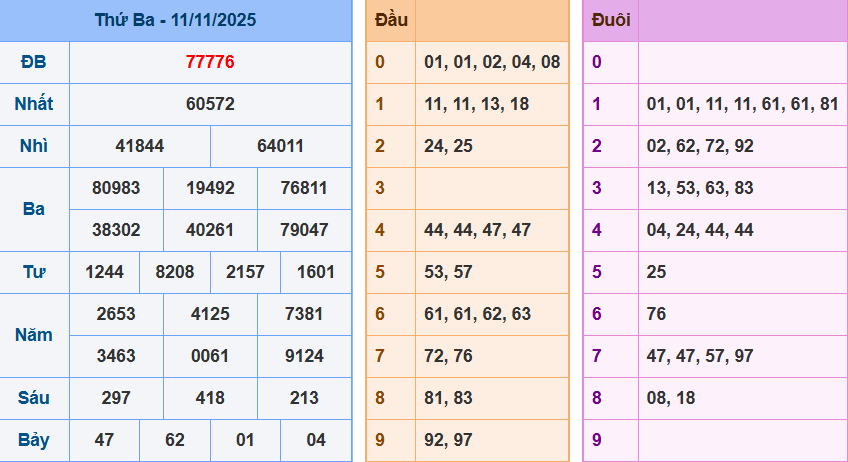Select second prize number 64011
The height and width of the screenshot is (462, 848).
point(281,146)
